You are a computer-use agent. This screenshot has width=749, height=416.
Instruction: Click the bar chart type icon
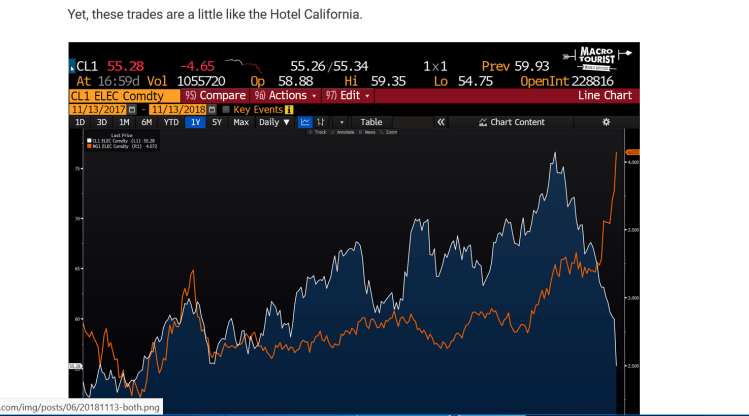321,122
